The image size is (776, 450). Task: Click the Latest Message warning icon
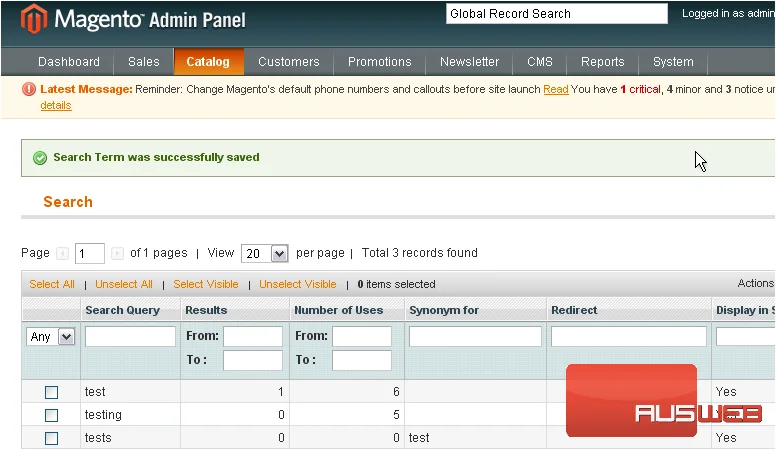(29, 89)
